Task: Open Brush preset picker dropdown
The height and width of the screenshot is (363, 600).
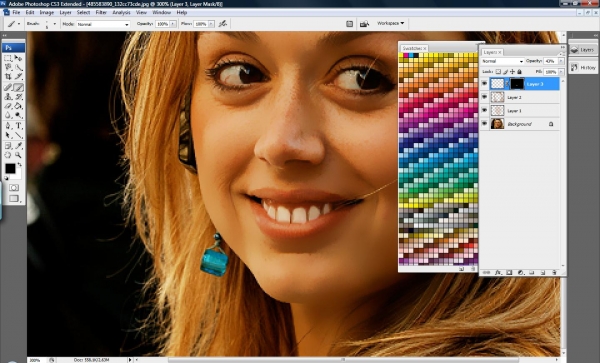Action: point(54,24)
